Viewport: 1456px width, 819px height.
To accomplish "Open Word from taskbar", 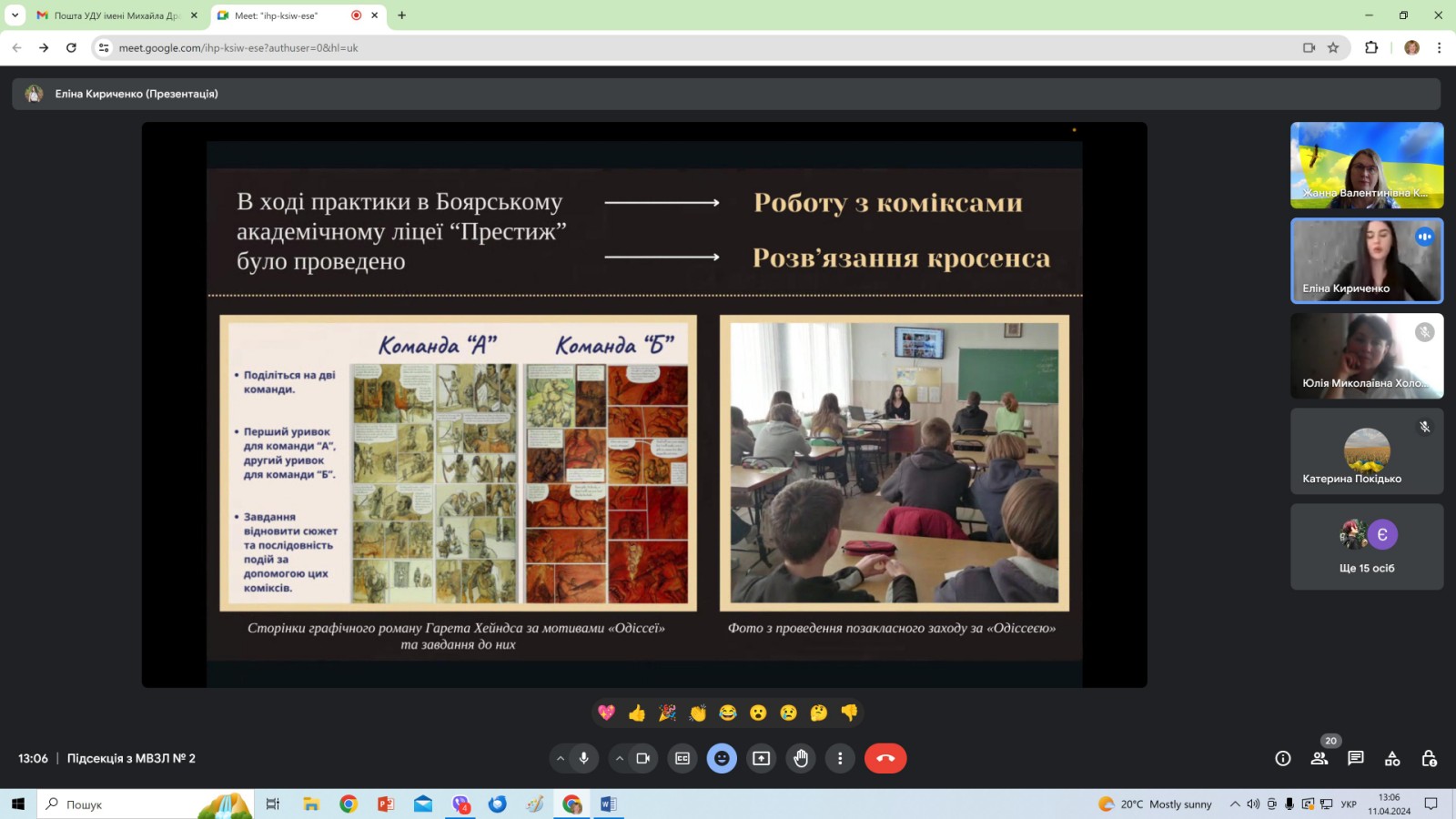I will (x=609, y=804).
